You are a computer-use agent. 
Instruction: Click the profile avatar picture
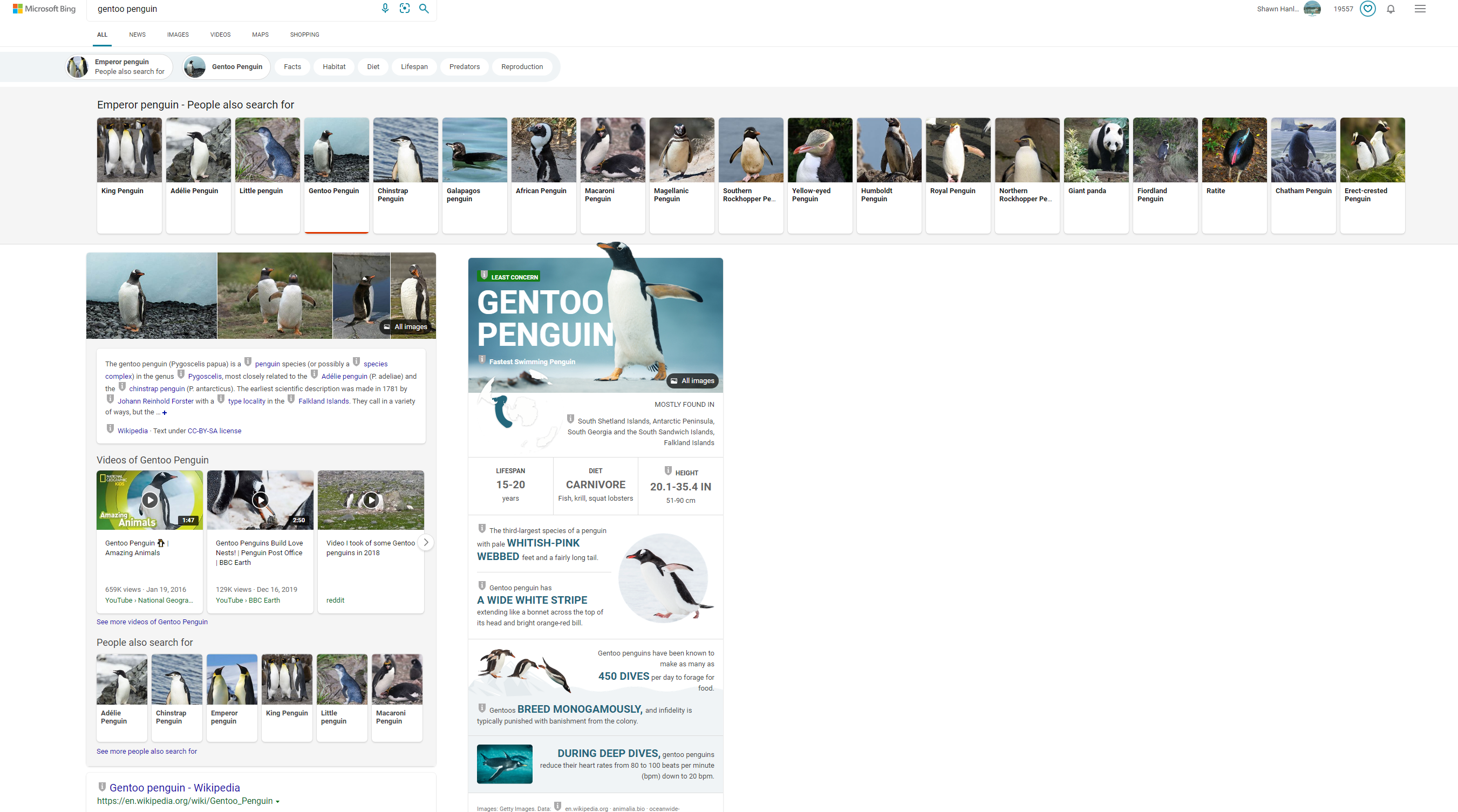[x=1312, y=9]
